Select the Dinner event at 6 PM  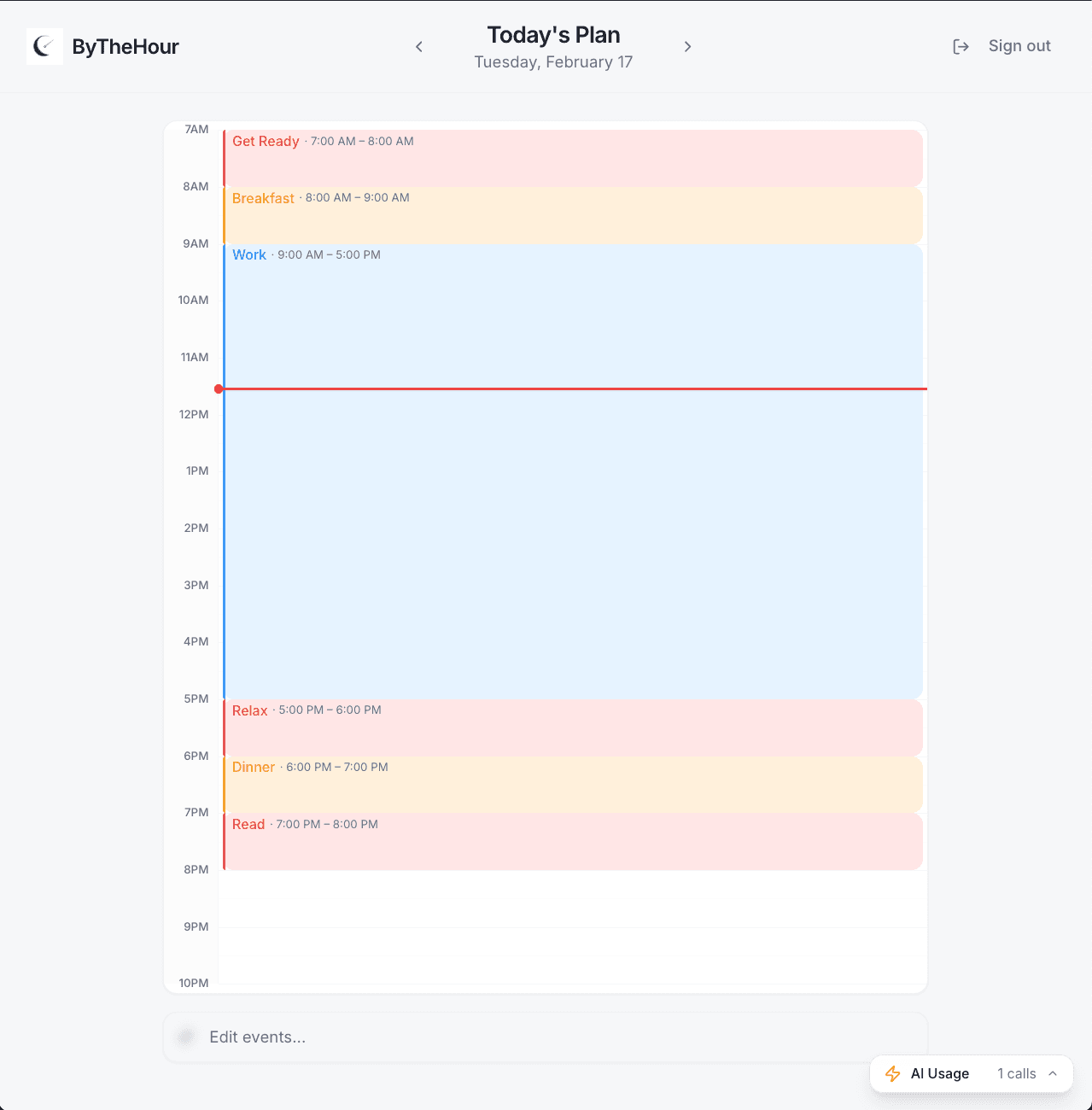572,784
